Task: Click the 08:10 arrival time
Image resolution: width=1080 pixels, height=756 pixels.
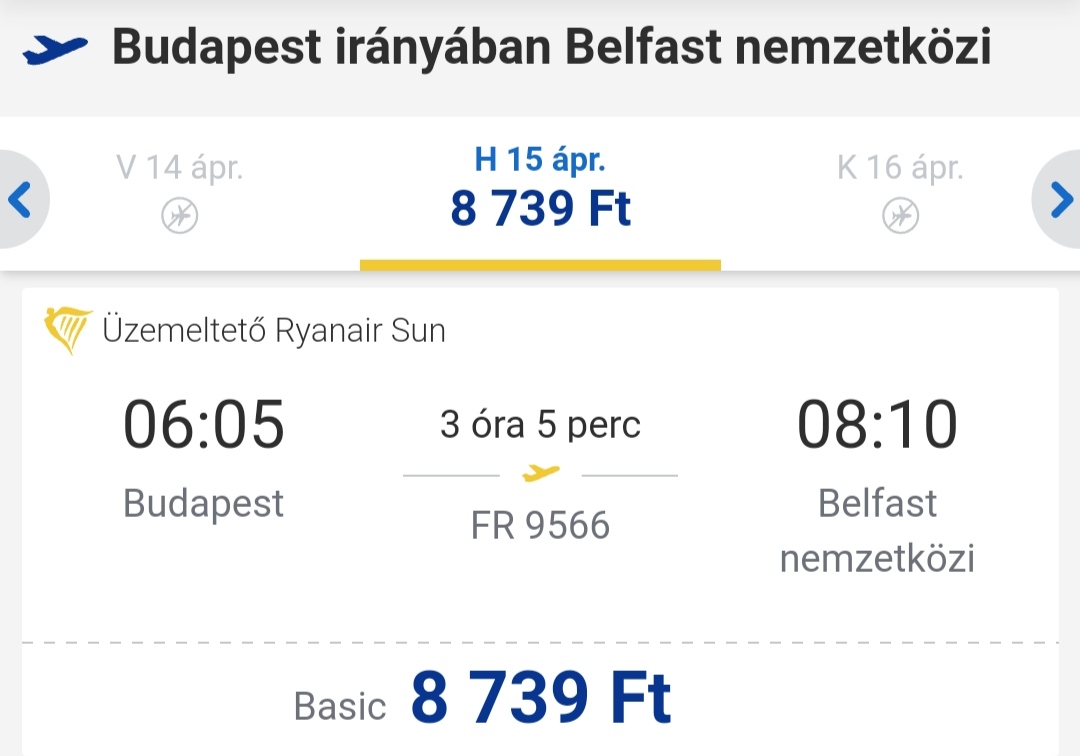Action: 878,424
